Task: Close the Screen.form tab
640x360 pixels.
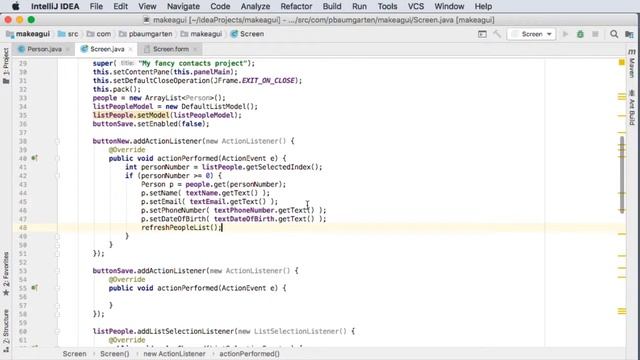Action: (195, 49)
